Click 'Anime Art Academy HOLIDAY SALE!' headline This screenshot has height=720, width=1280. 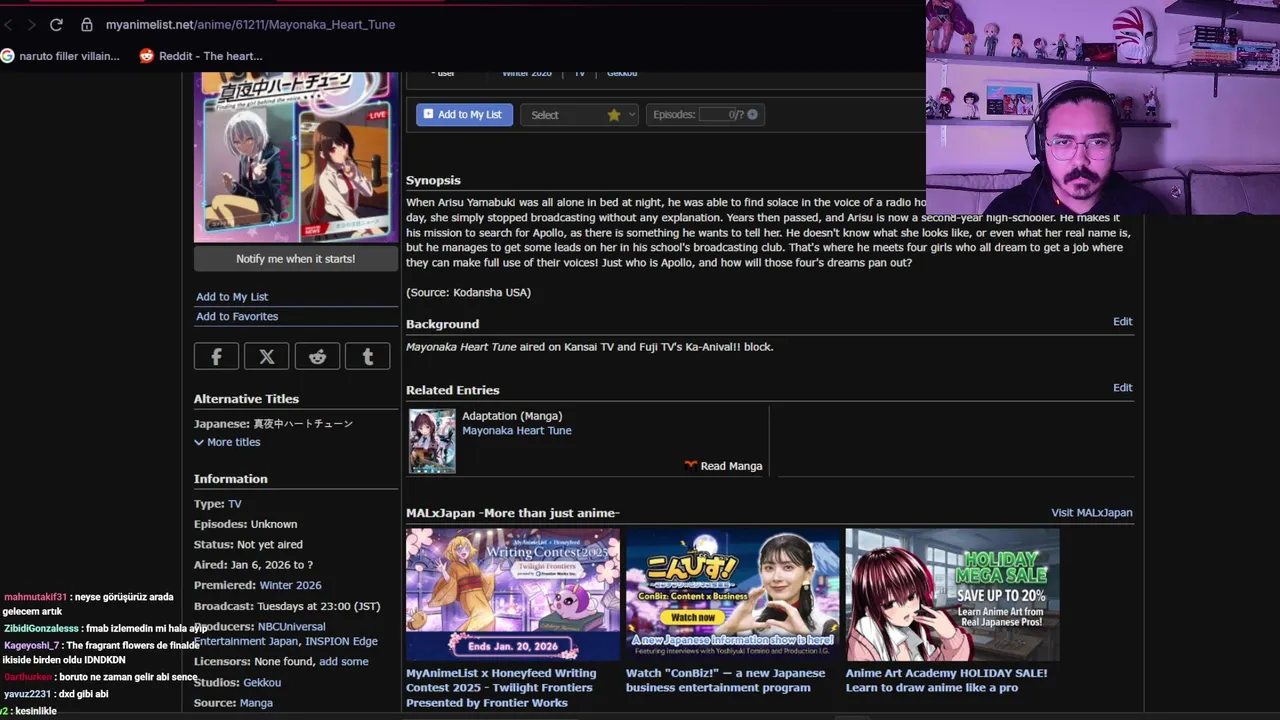tap(946, 680)
